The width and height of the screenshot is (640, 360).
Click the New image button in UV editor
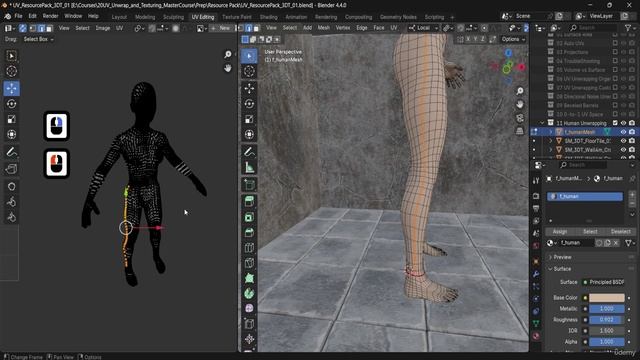coord(221,28)
